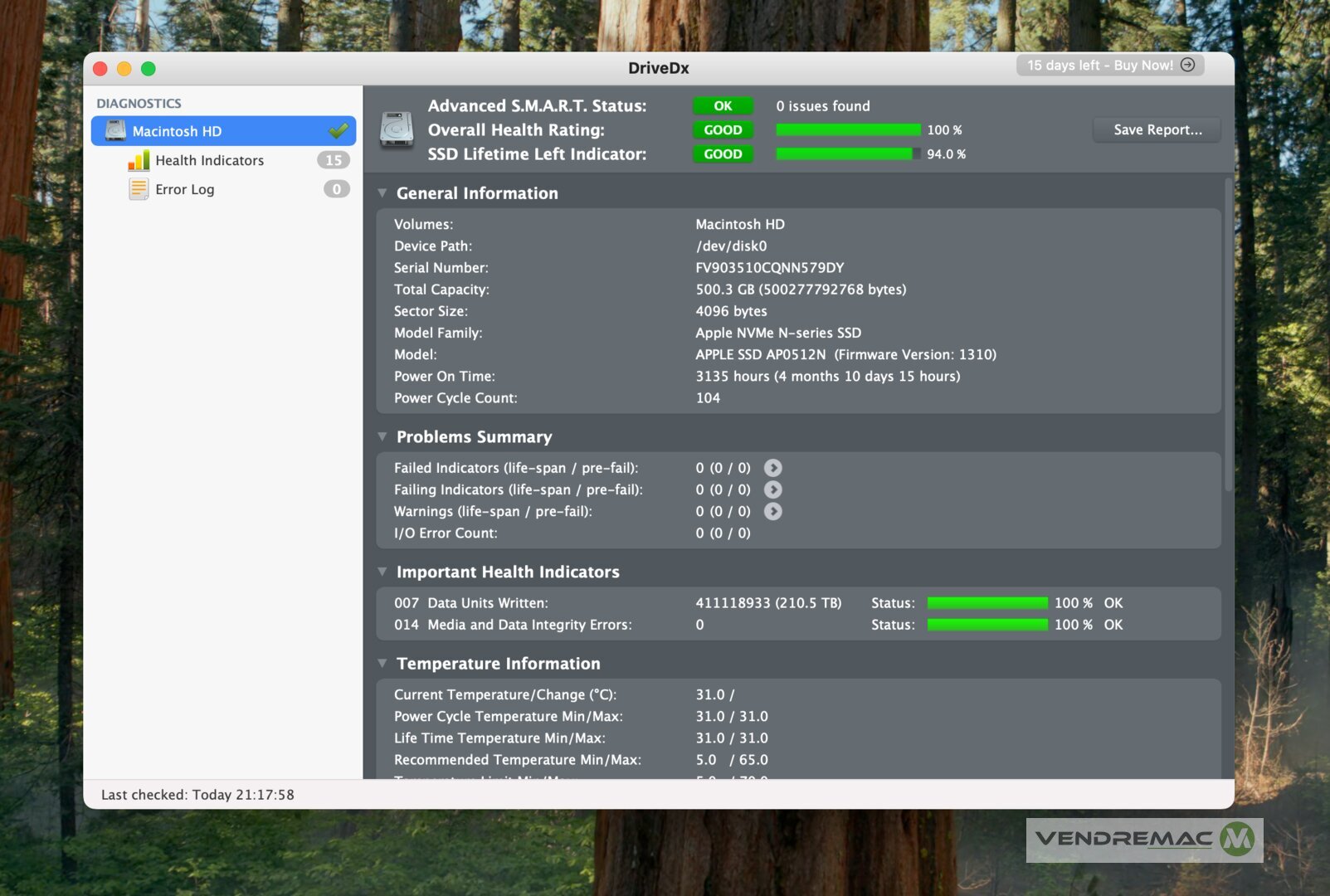Click the Save Report button
The width and height of the screenshot is (1330, 896).
1157,130
